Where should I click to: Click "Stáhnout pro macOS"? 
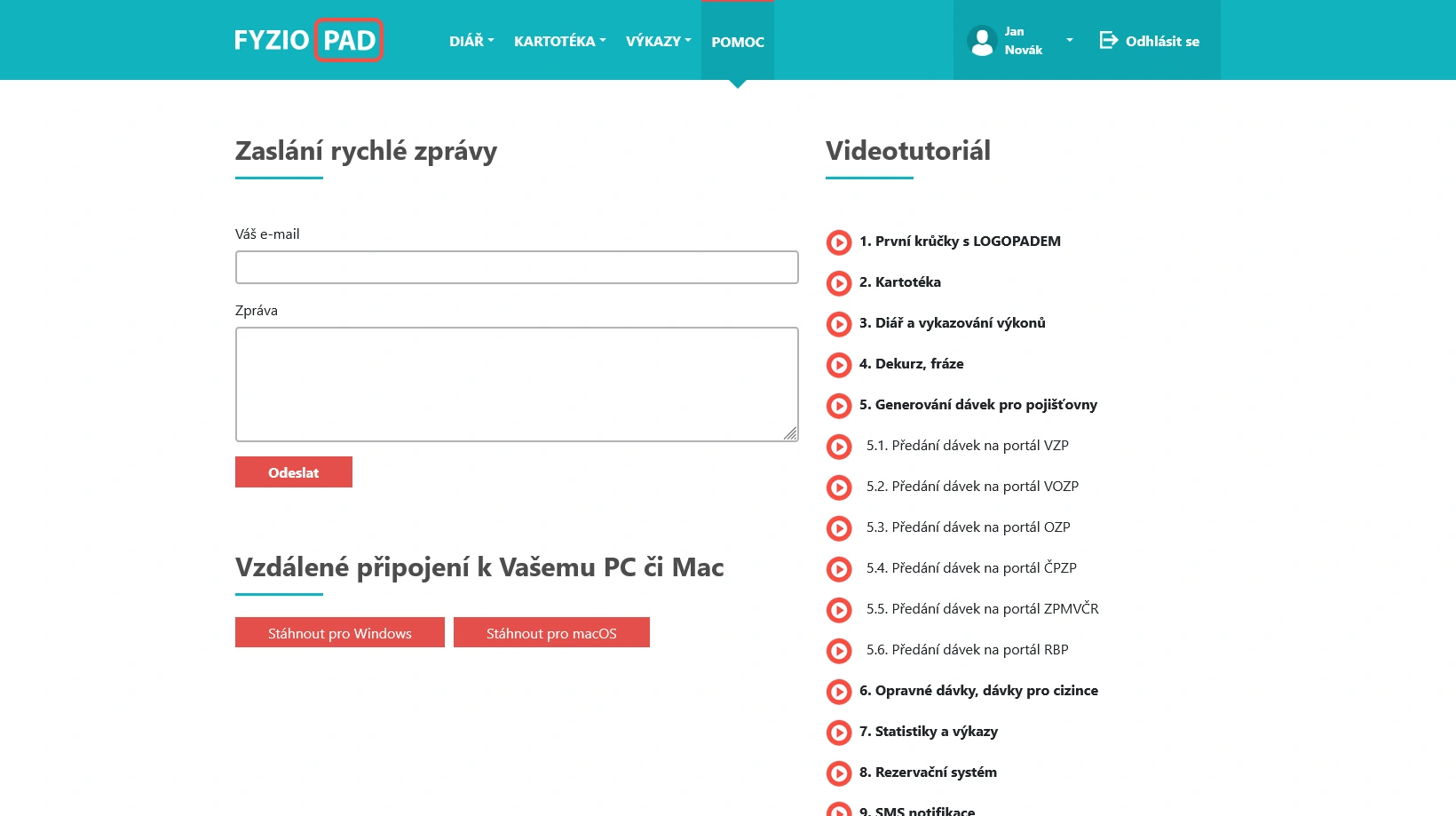551,632
